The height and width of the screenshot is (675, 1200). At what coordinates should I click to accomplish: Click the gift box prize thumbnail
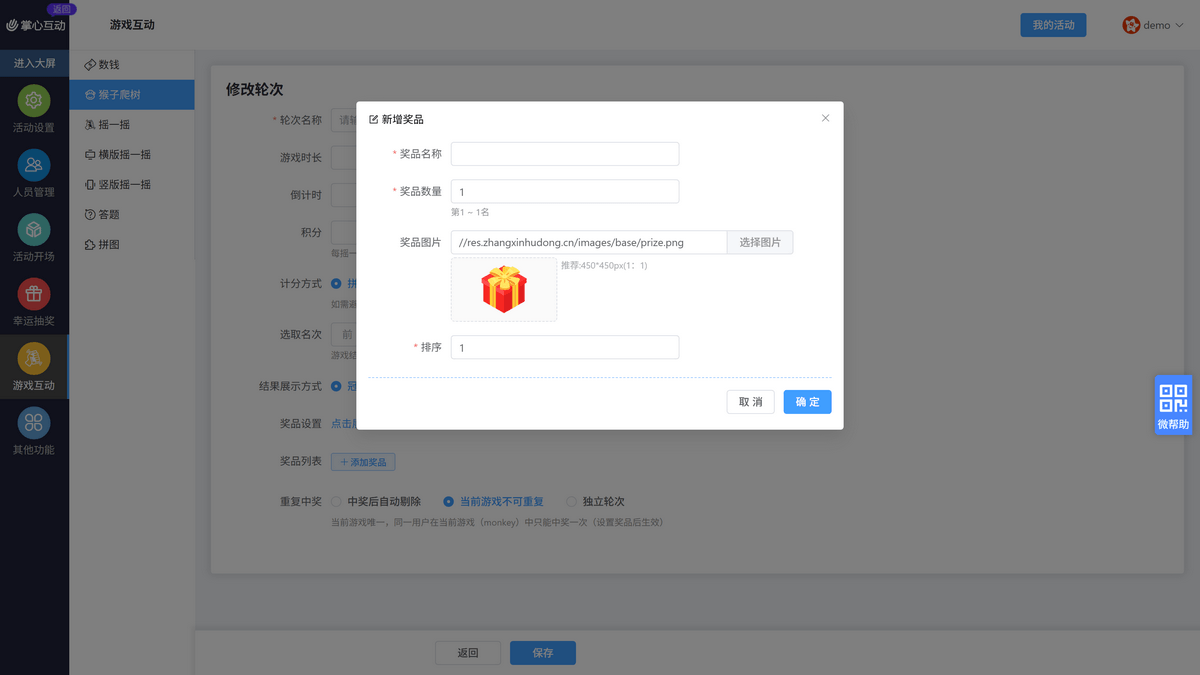pyautogui.click(x=504, y=289)
